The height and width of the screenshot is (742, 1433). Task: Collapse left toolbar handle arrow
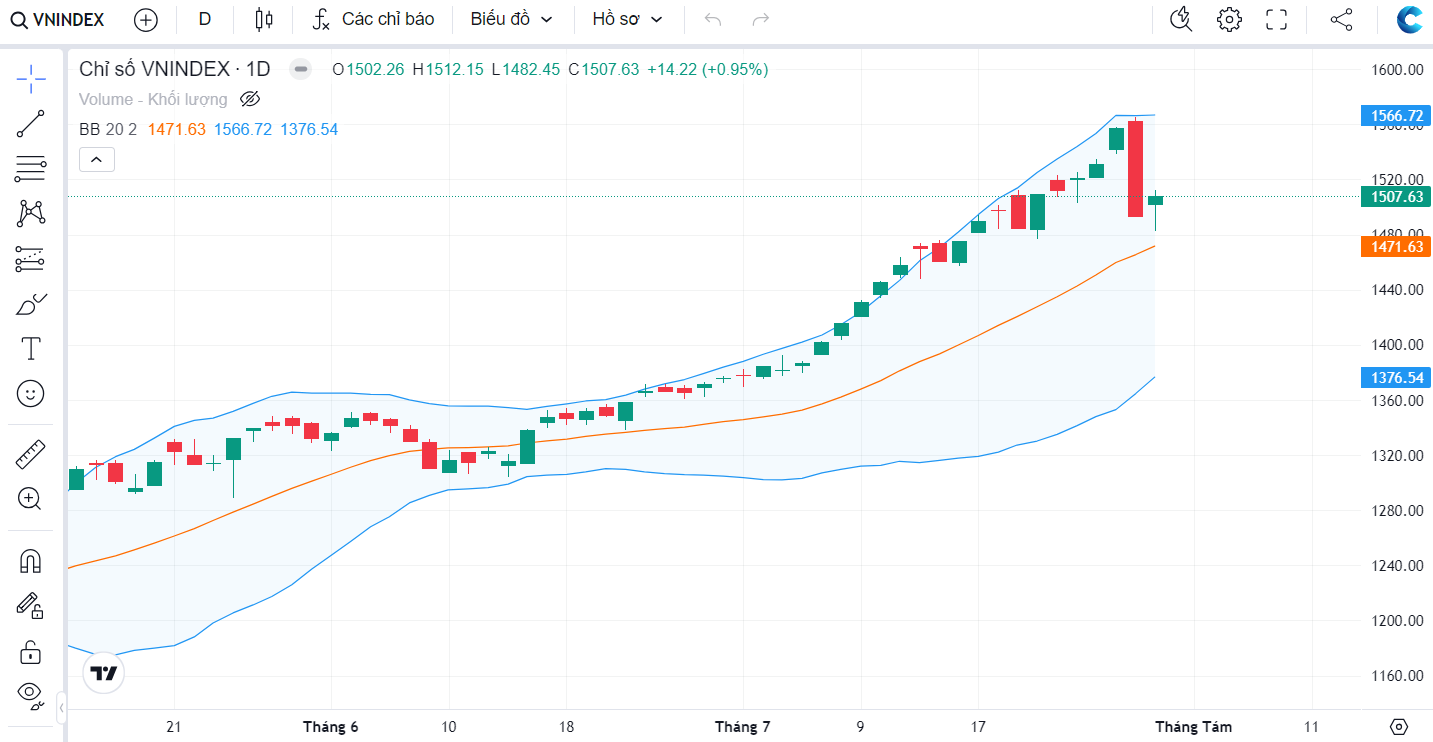tap(61, 708)
